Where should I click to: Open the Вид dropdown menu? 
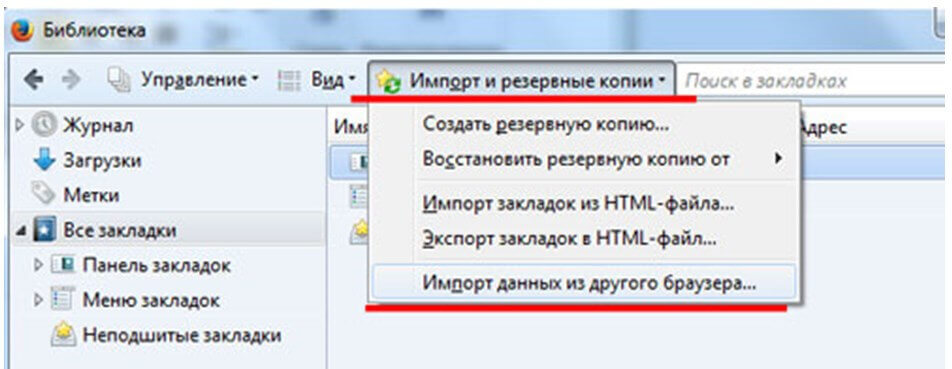(317, 80)
